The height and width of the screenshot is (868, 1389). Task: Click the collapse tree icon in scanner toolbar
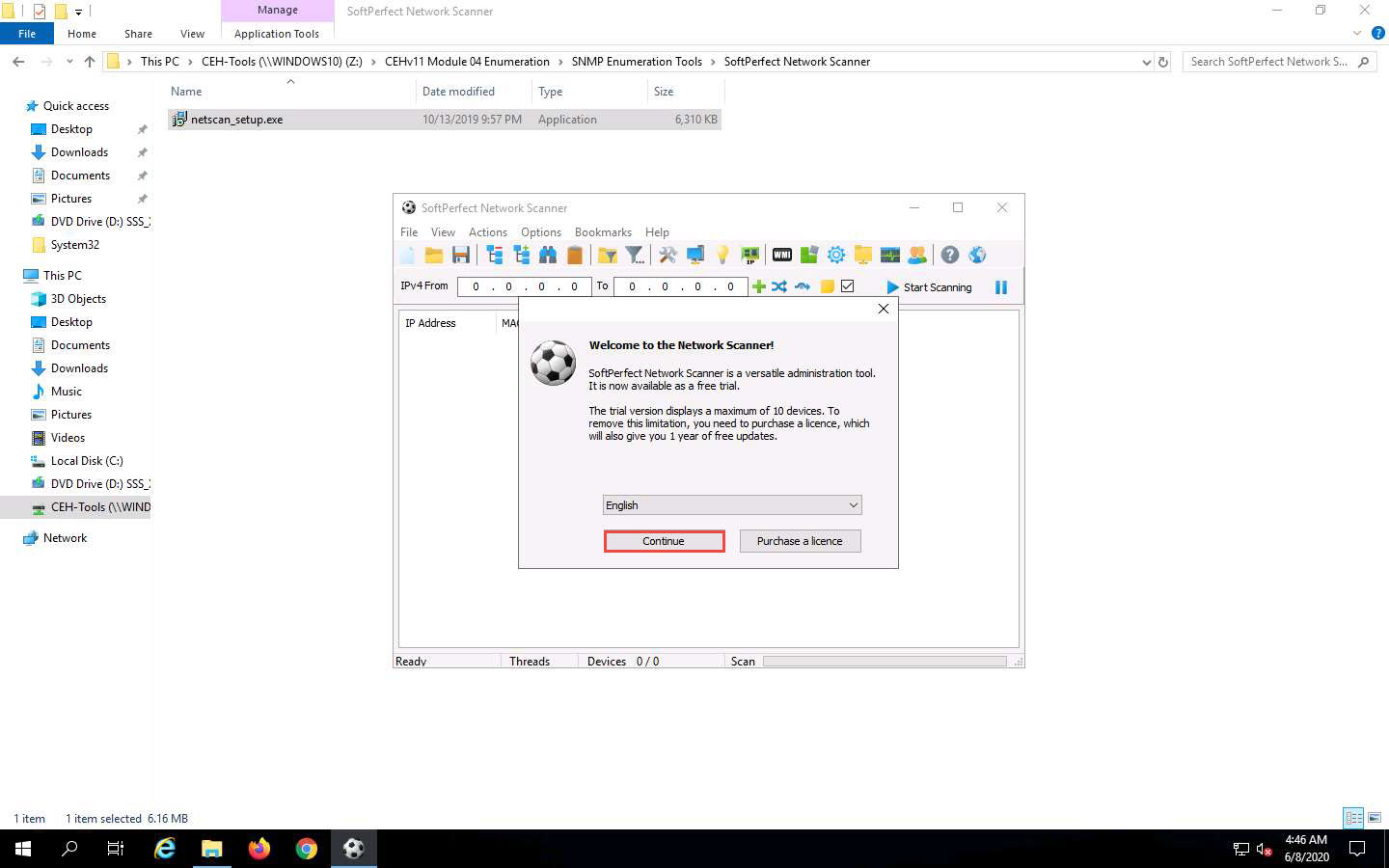coord(495,255)
